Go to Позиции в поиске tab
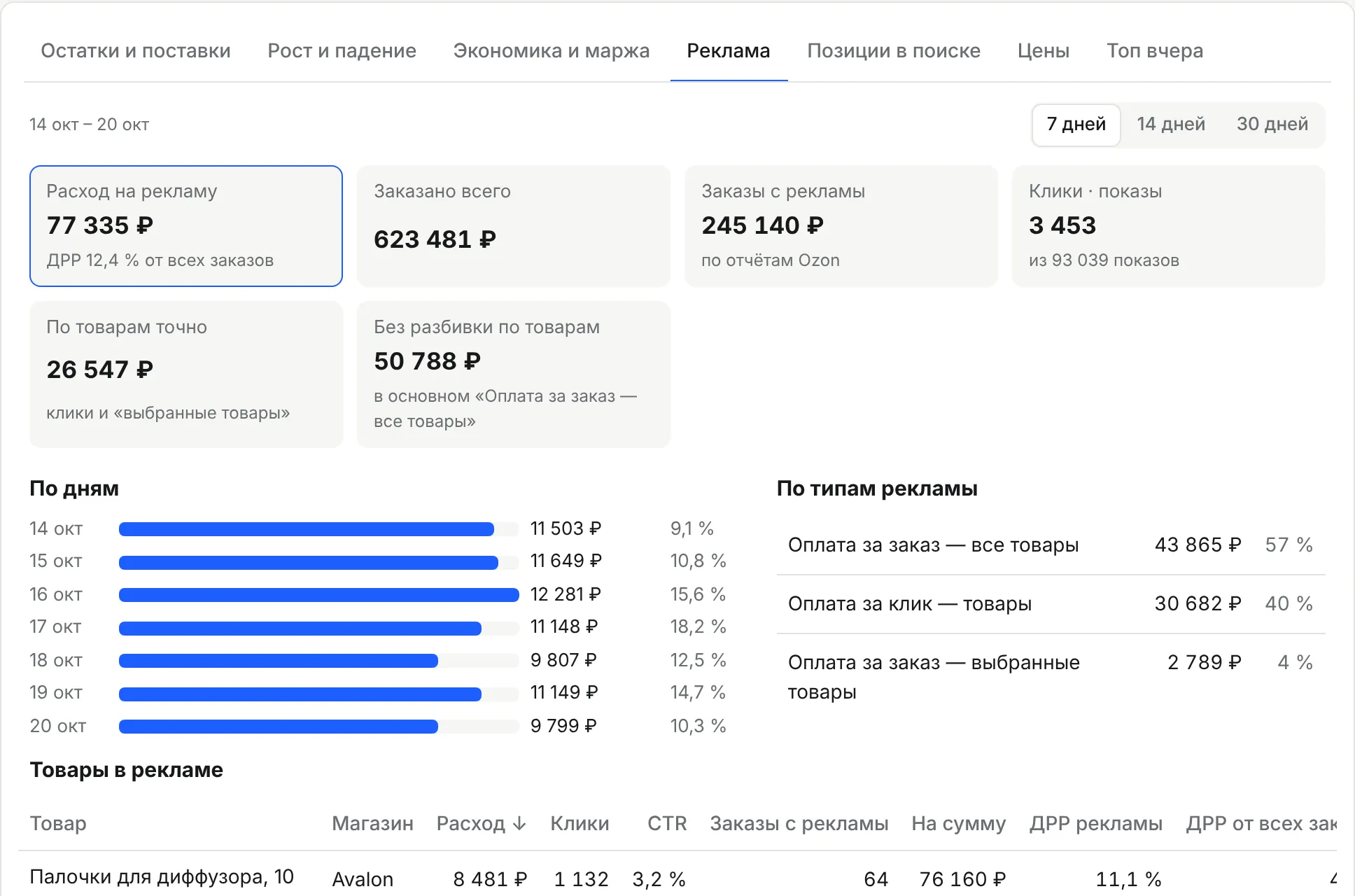 [894, 51]
